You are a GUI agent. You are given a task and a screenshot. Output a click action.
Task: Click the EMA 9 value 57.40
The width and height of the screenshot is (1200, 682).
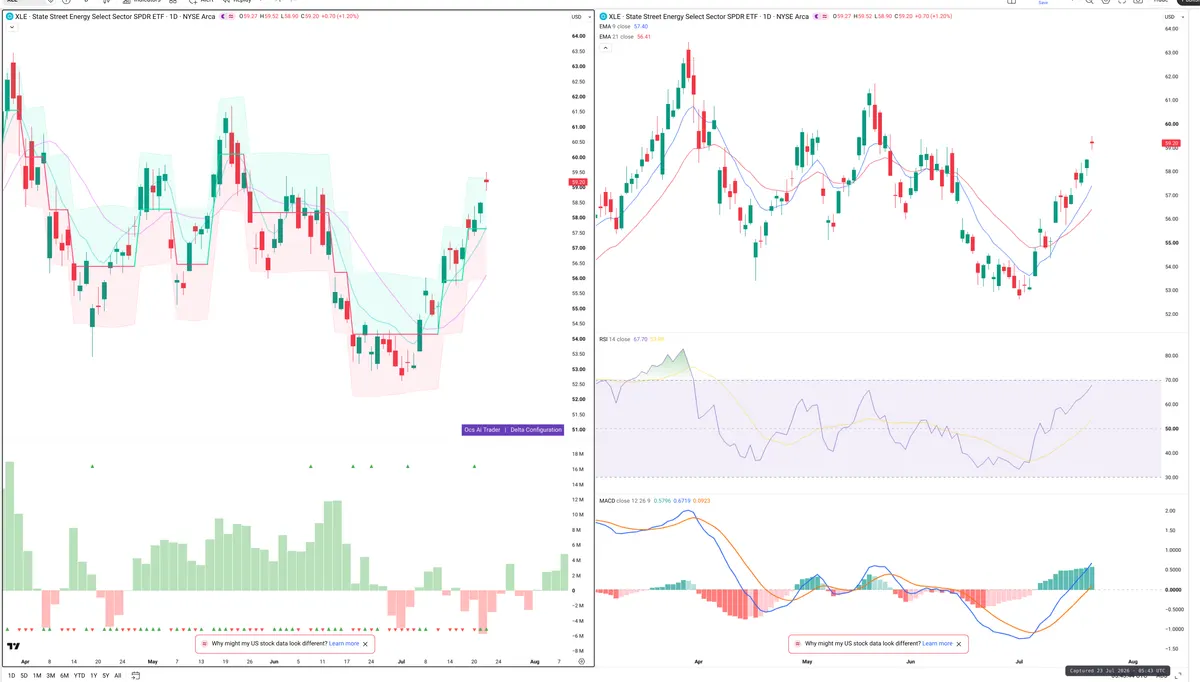click(x=642, y=27)
